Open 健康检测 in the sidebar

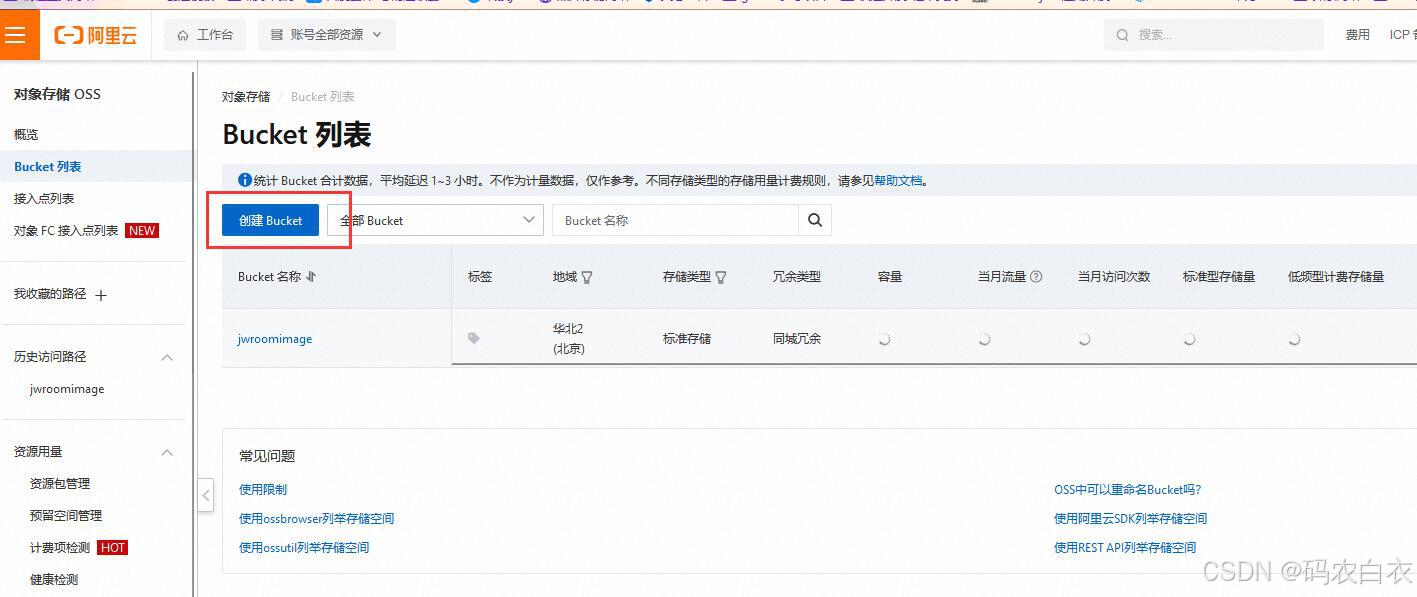[x=54, y=579]
